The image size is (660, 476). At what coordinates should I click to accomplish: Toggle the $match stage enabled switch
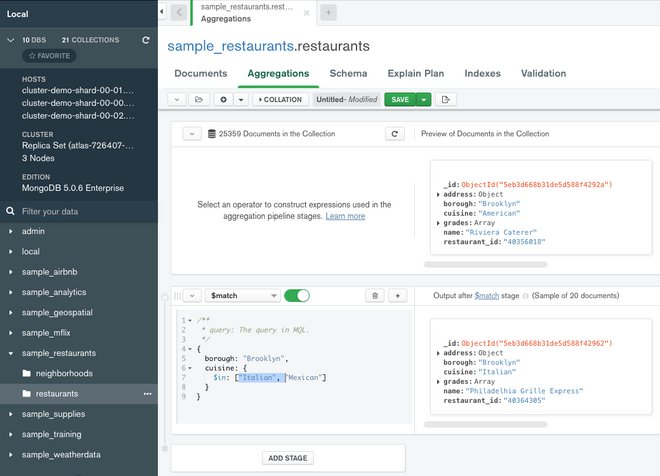click(x=297, y=296)
